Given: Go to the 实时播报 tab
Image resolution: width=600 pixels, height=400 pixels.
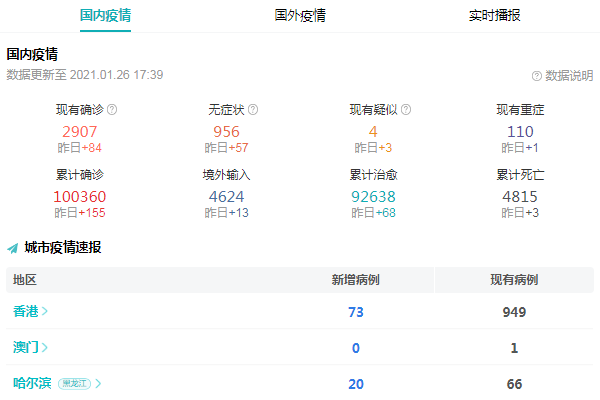Looking at the screenshot, I should pyautogui.click(x=494, y=16).
